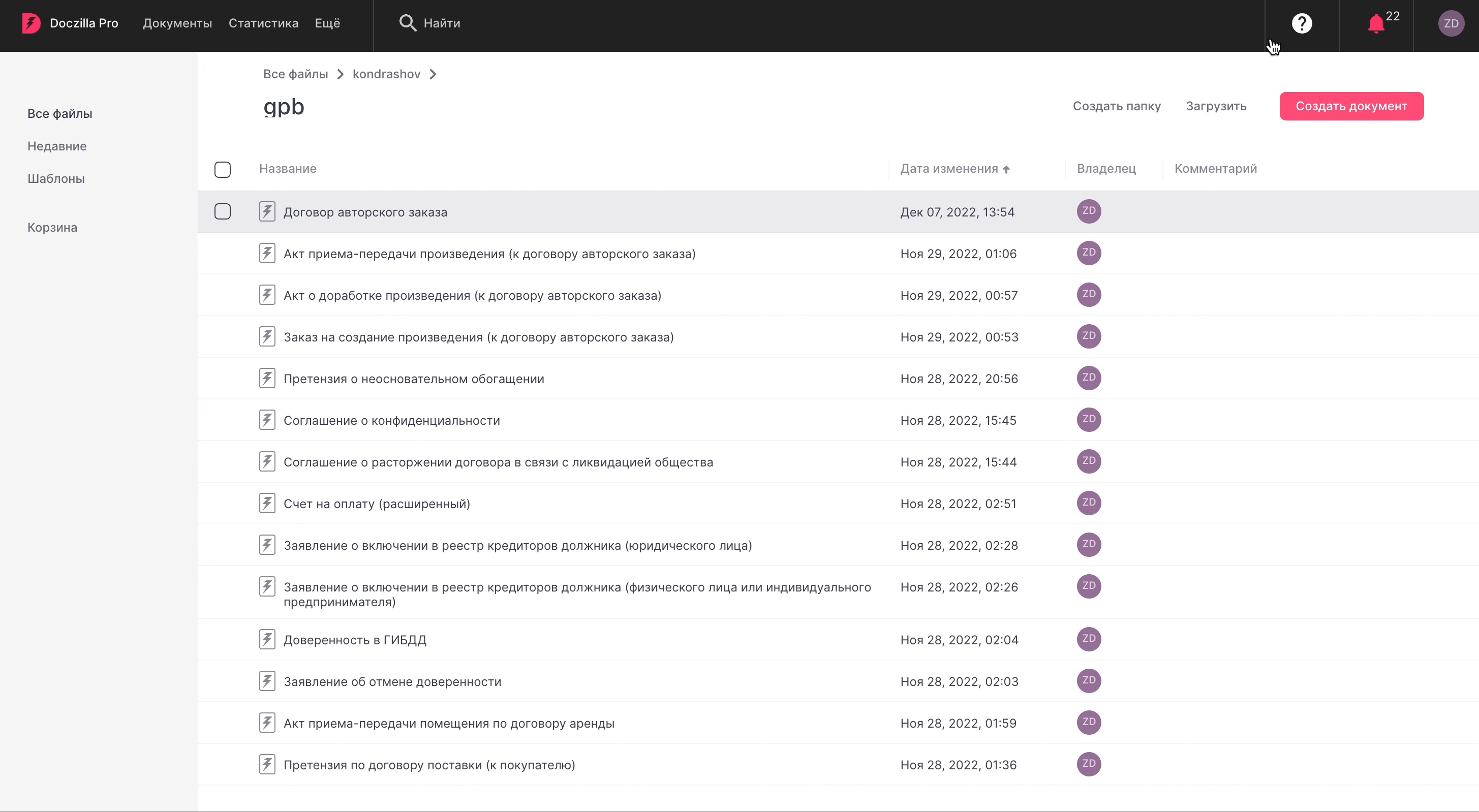Click document icon for Претензия о неосновательном обогащении
The image size is (1479, 812).
pos(267,378)
